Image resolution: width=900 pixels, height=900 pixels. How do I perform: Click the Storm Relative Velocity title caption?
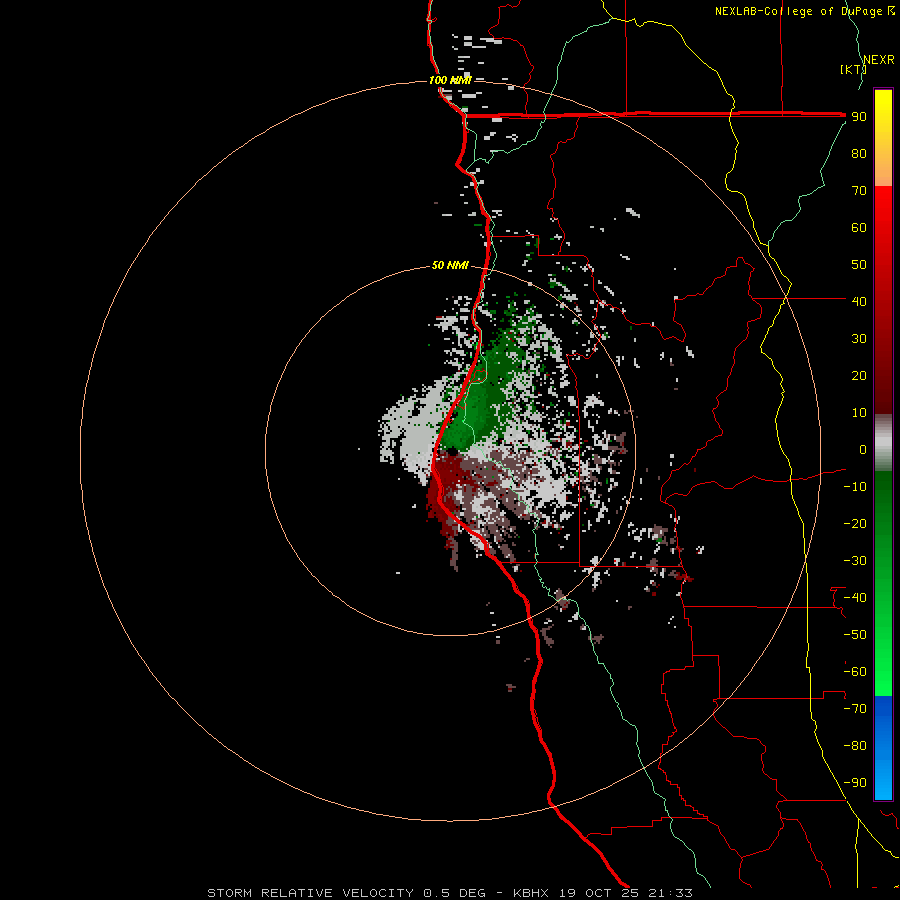[x=449, y=893]
